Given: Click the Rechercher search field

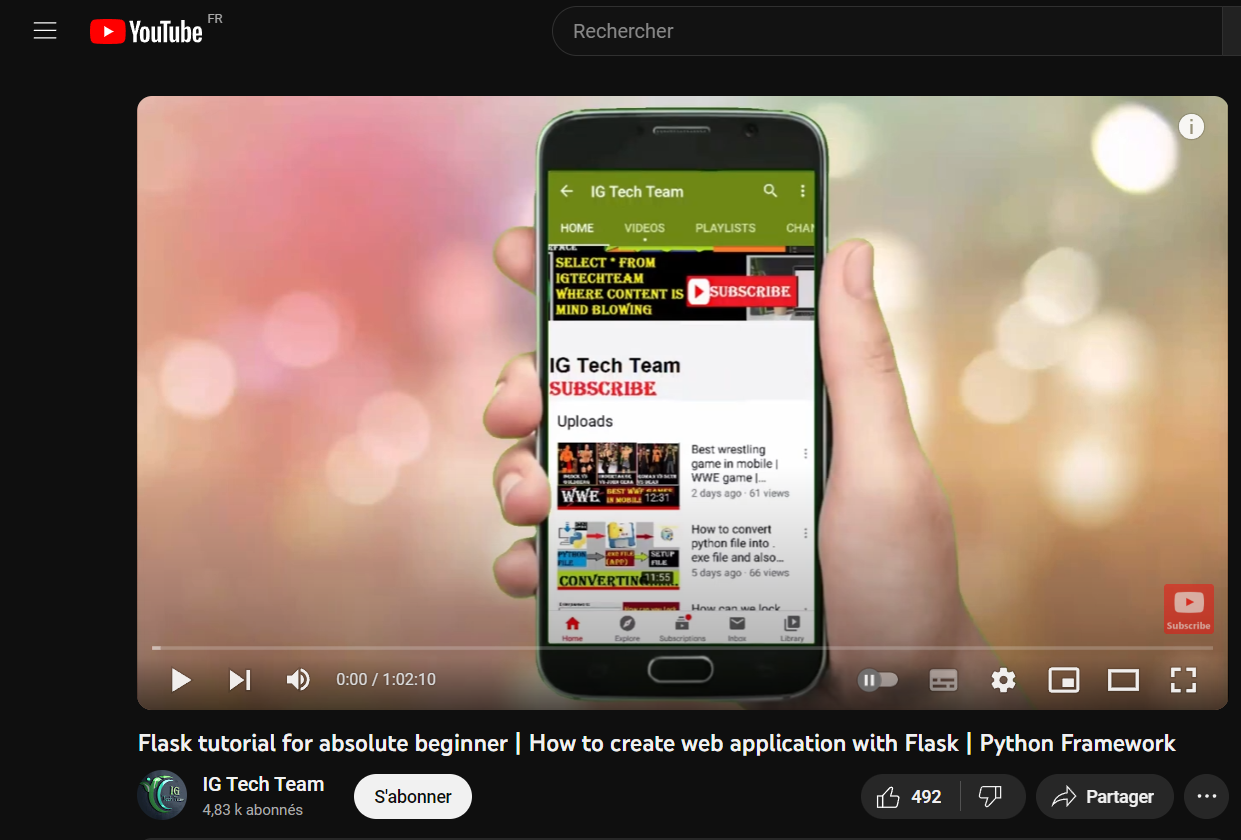Looking at the screenshot, I should 887,31.
